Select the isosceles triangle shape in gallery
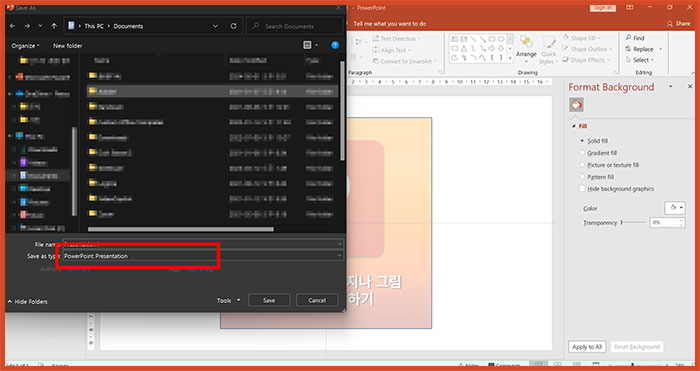700x371 pixels. coord(464,49)
